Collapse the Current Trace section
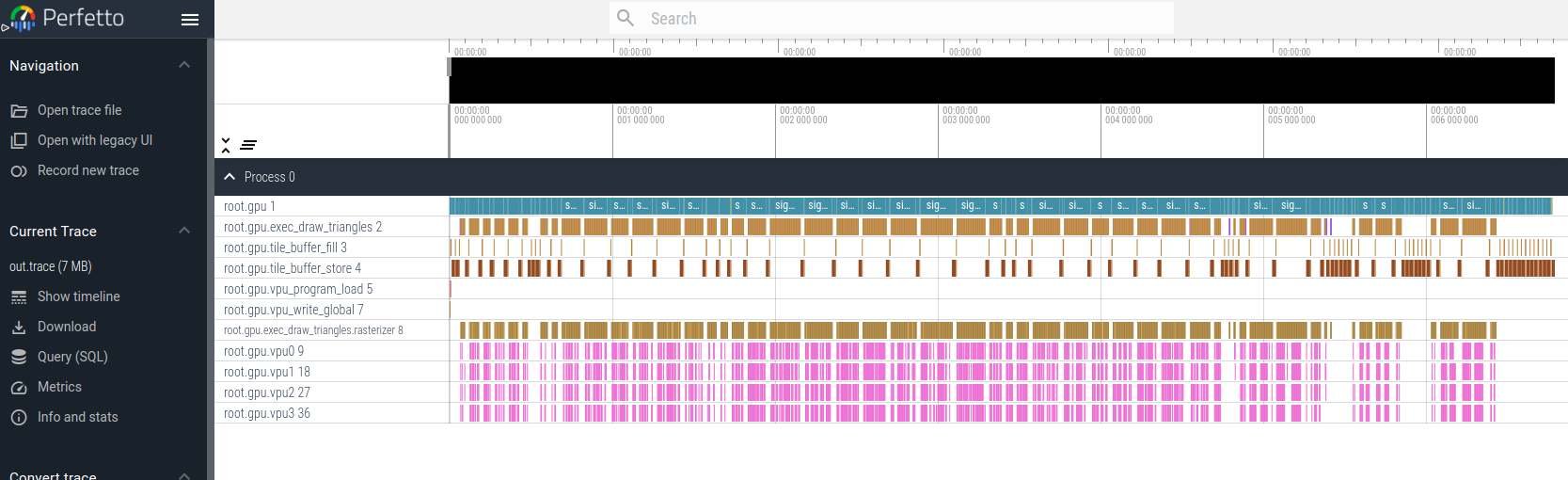1568x480 pixels. (x=184, y=231)
